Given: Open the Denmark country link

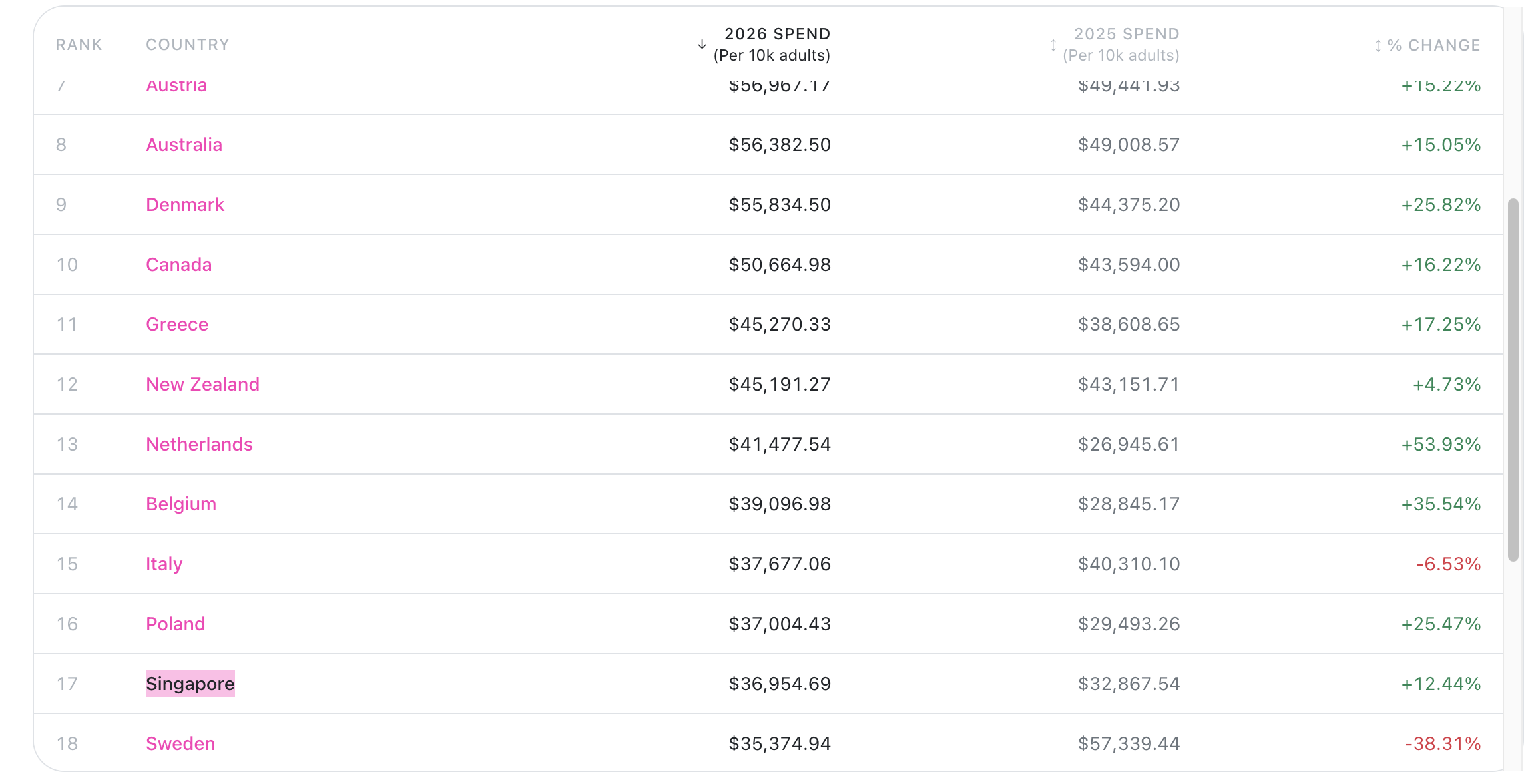Looking at the screenshot, I should click(x=185, y=204).
